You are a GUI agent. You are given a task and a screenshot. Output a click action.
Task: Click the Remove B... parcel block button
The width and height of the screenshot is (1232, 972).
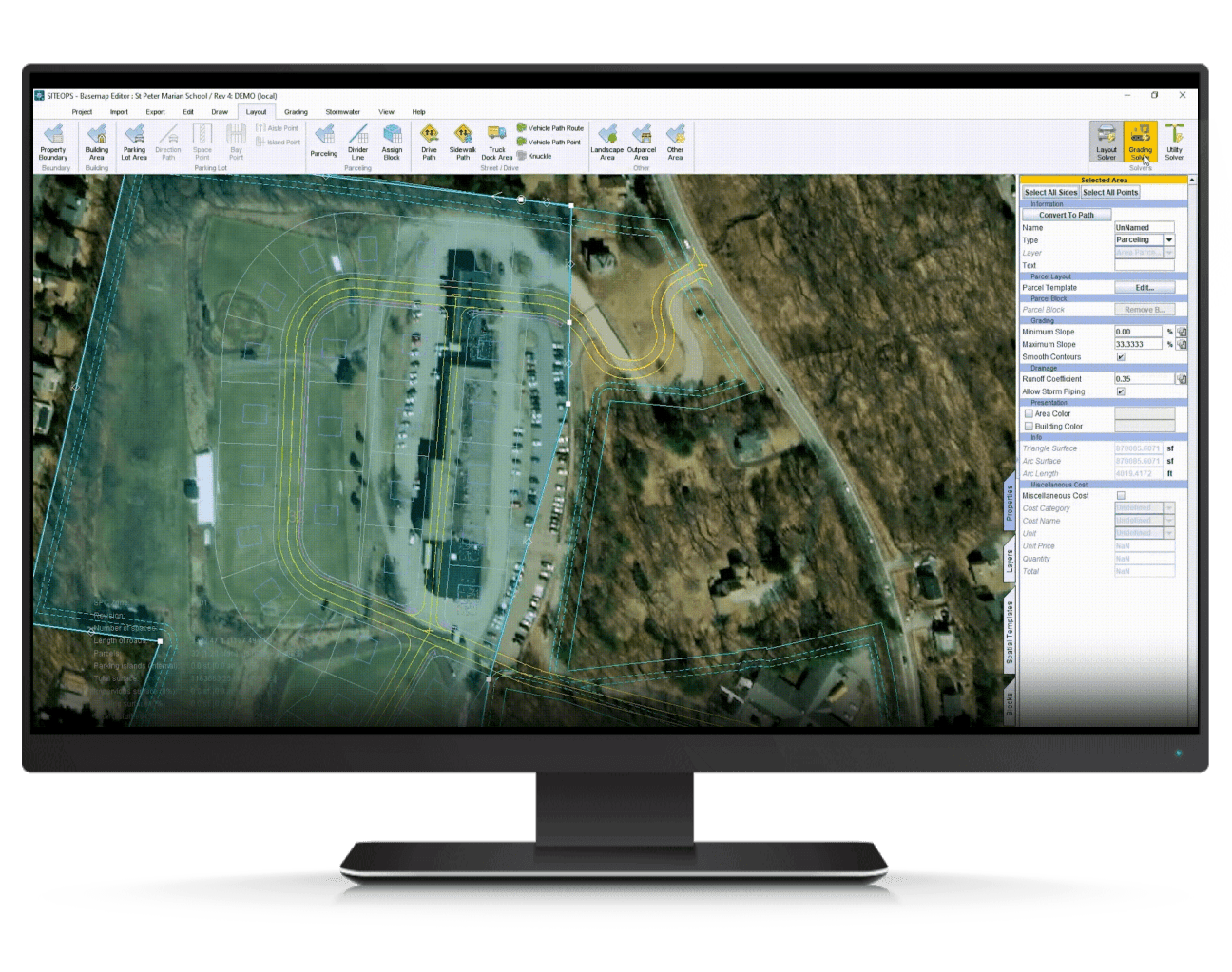pos(1145,310)
